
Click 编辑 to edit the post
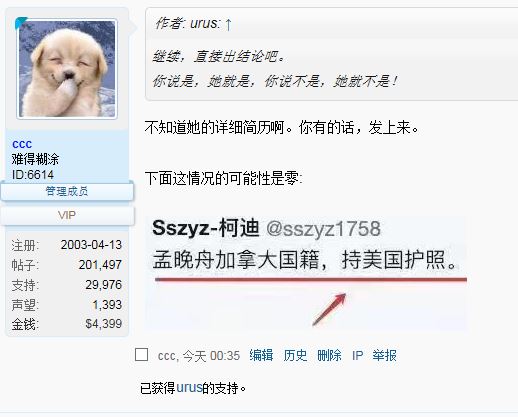[261, 355]
